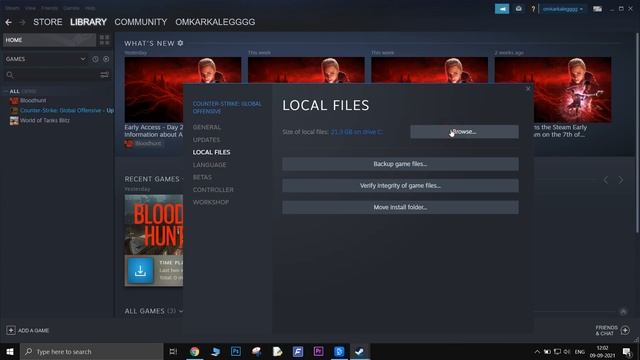Select Workshop properties section

211,202
